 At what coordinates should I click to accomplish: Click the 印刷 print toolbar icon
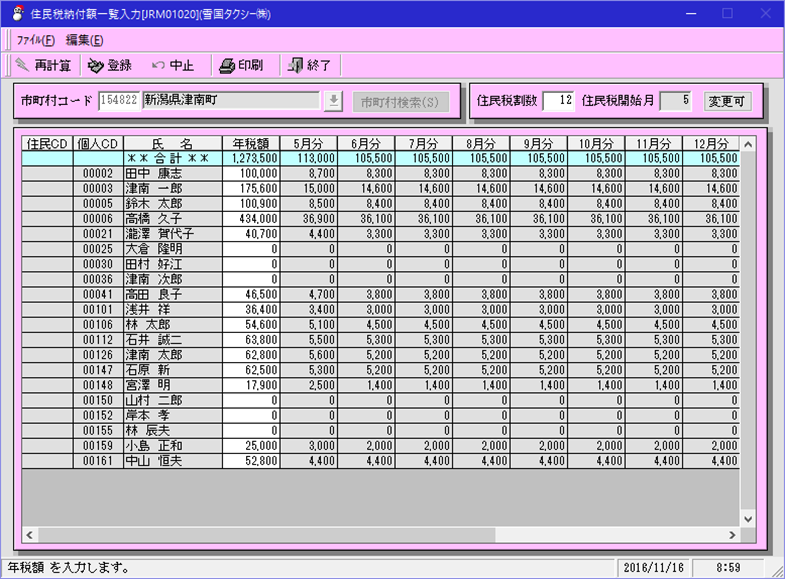point(227,66)
